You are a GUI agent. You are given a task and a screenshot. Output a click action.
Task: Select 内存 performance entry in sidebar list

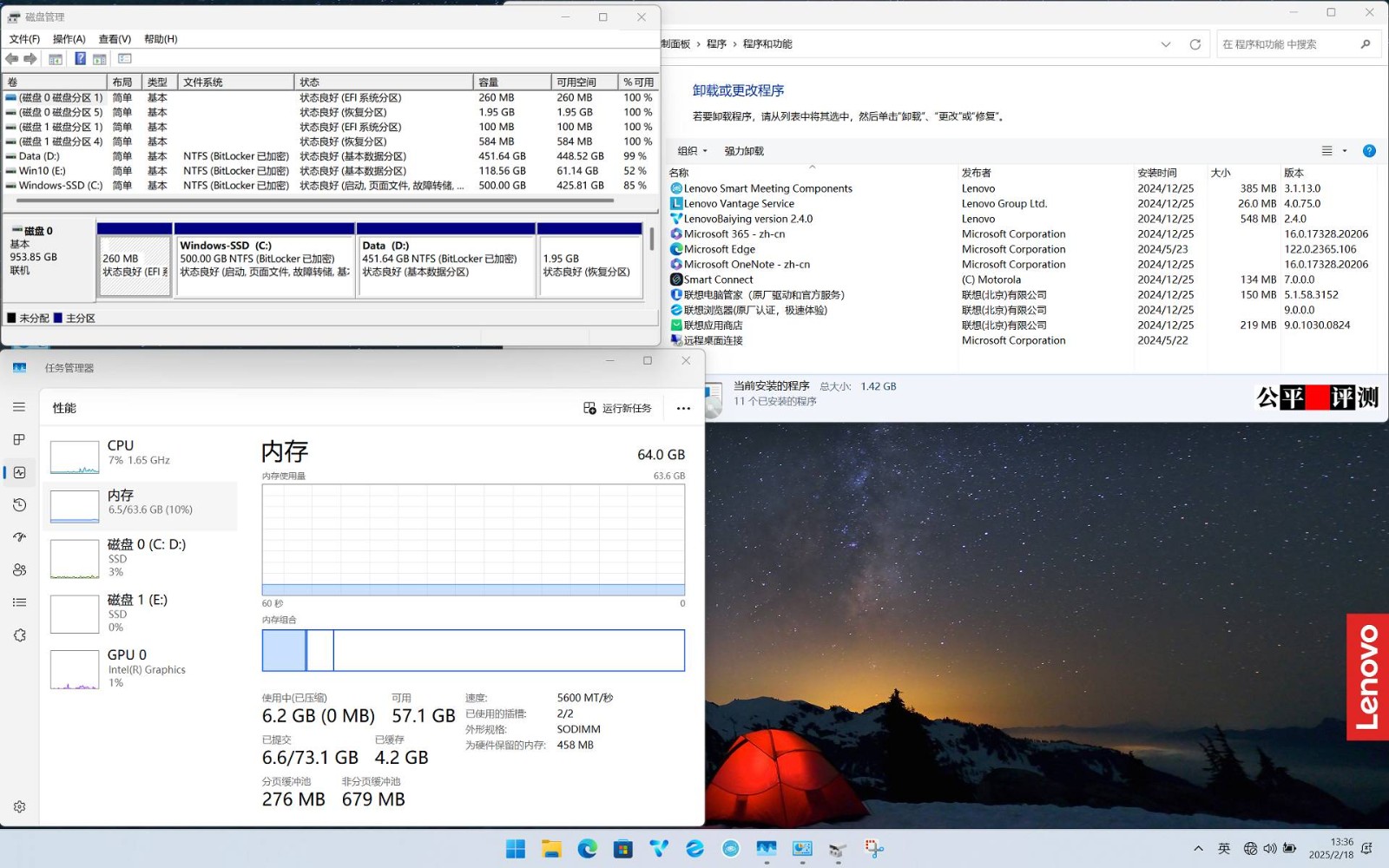(x=139, y=505)
